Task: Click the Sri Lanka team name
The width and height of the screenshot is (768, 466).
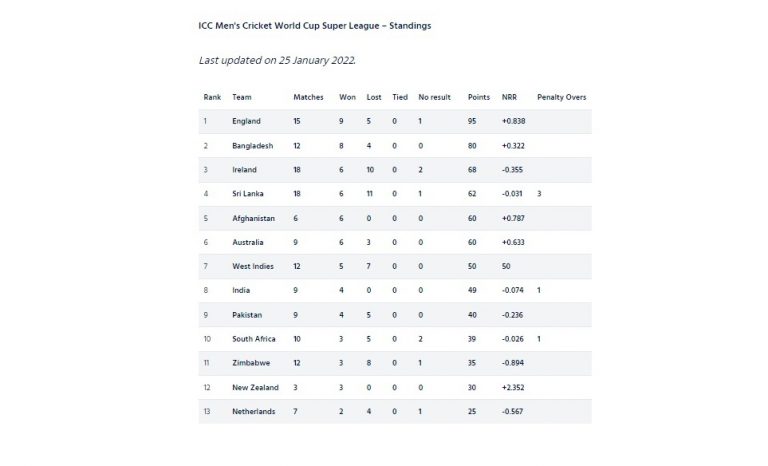Action: [248, 194]
